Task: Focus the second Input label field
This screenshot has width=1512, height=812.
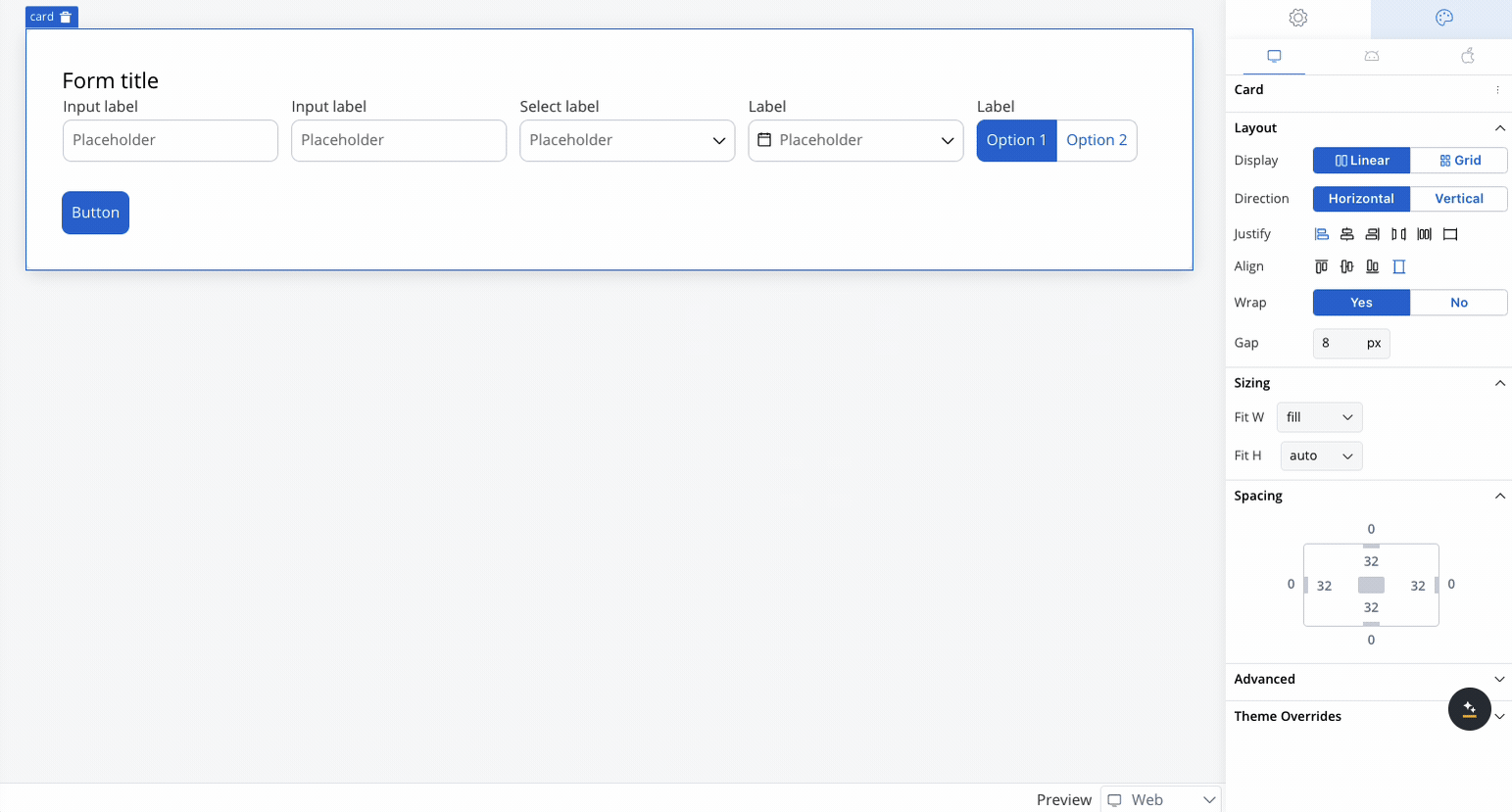Action: [399, 140]
